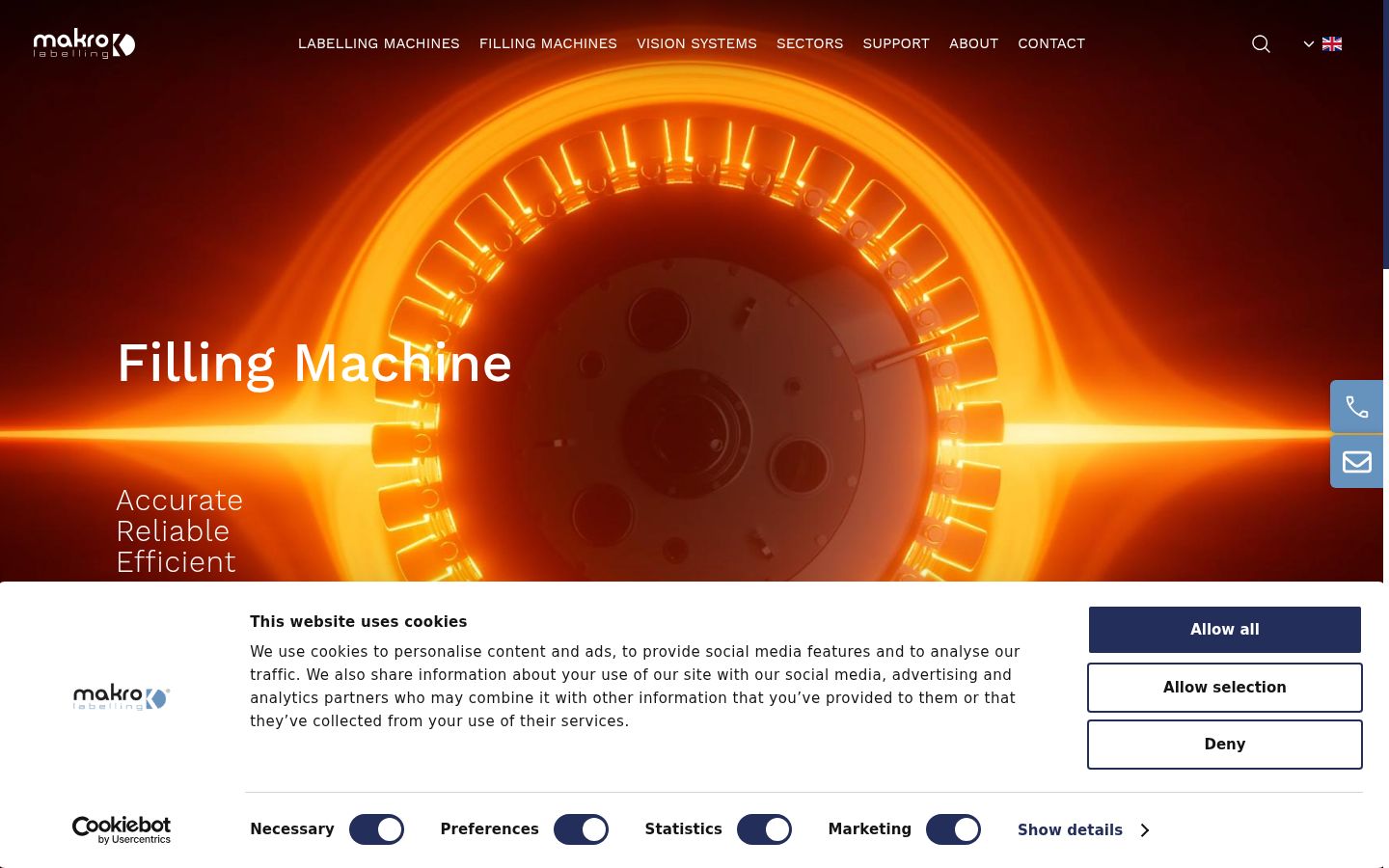The width and height of the screenshot is (1389, 868).
Task: Disable the Marketing cookies switch
Action: [x=953, y=829]
